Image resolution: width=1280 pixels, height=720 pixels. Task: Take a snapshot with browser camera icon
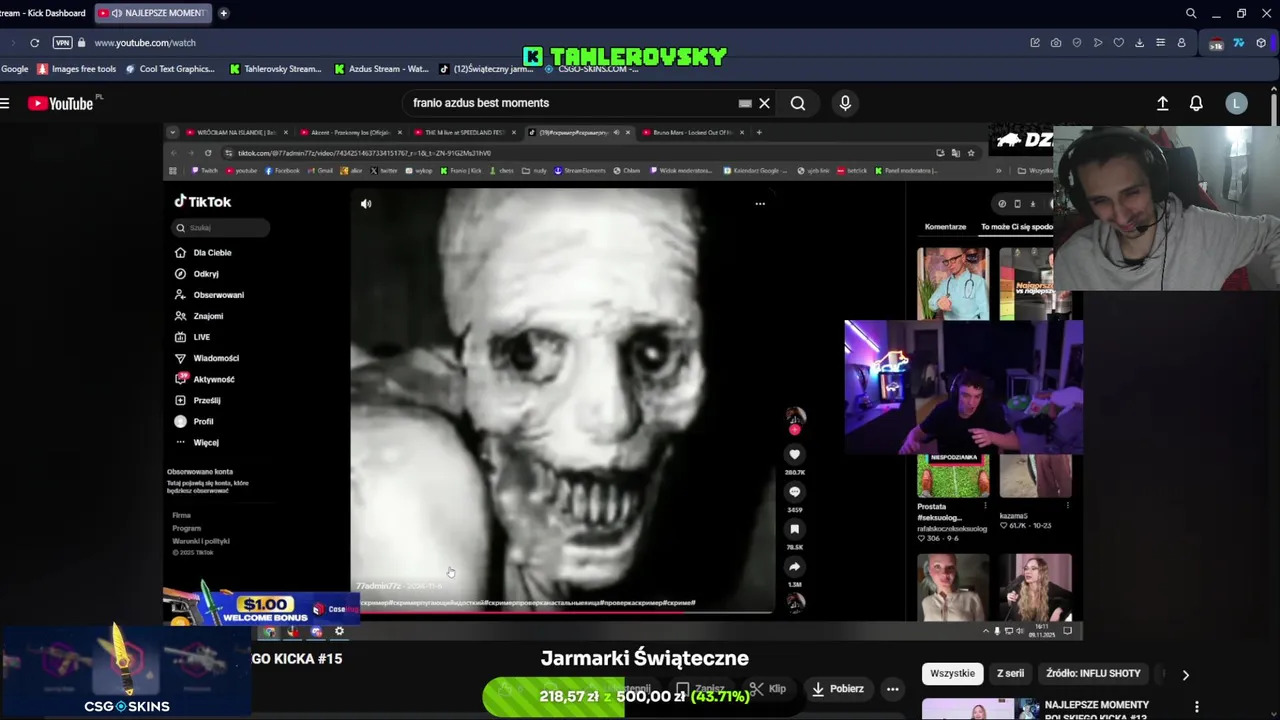point(1056,43)
